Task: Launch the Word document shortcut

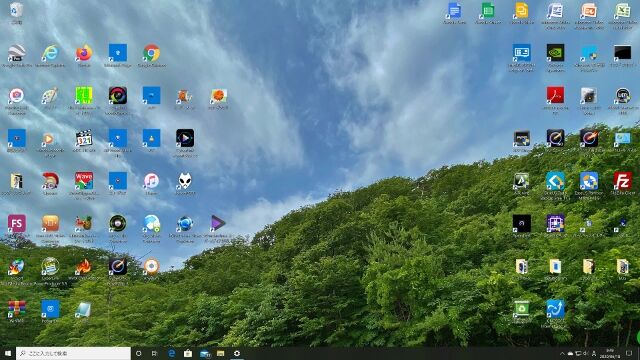Action: (x=555, y=11)
